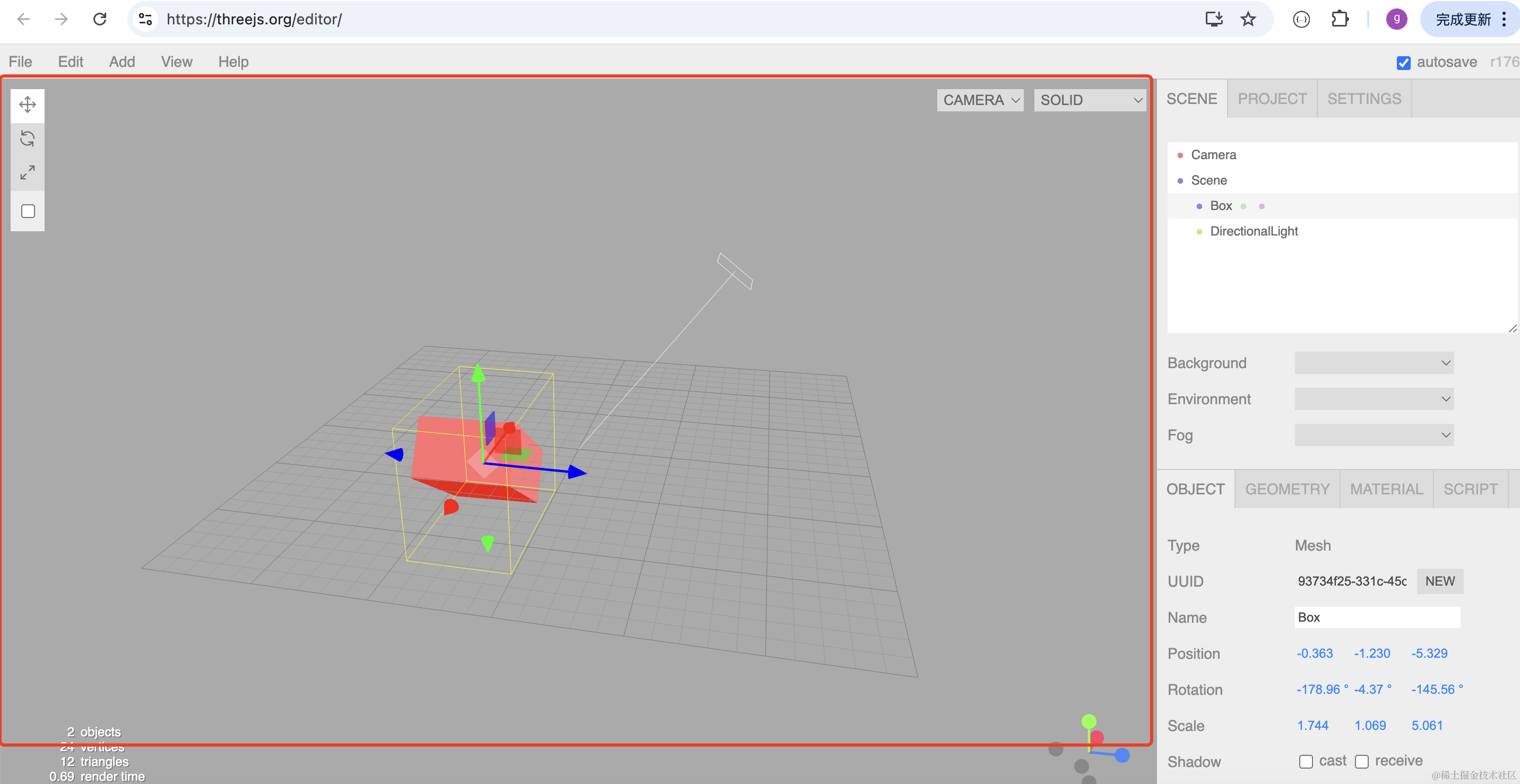Click the green Y axis on view helper
Viewport: 1520px width, 784px height.
pos(1089,721)
